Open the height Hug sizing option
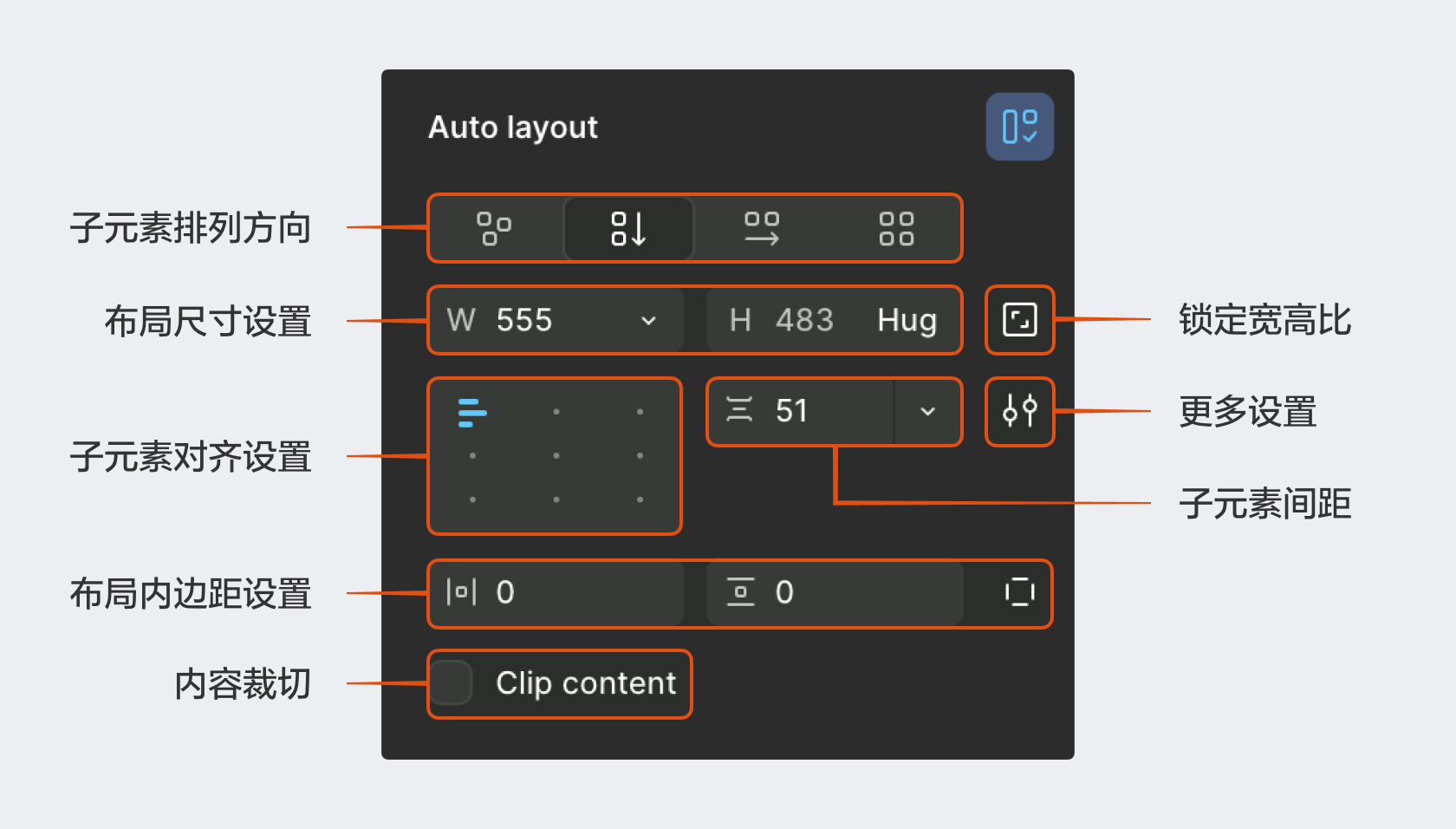 point(907,321)
